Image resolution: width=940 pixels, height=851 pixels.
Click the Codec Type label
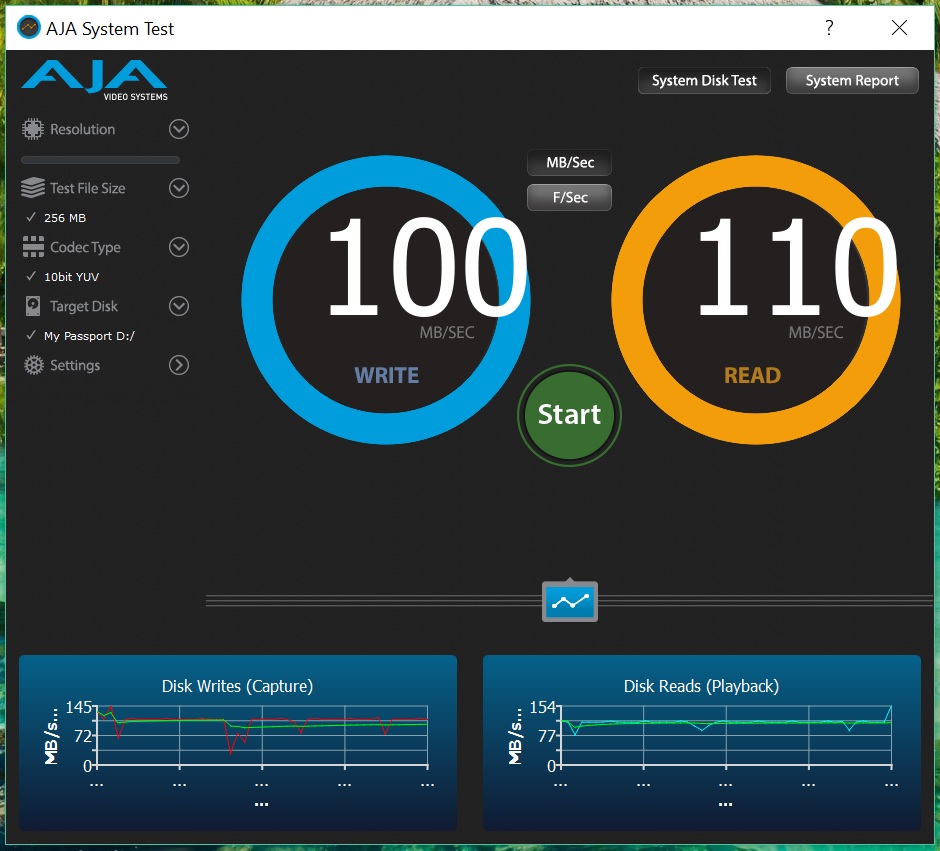coord(85,247)
